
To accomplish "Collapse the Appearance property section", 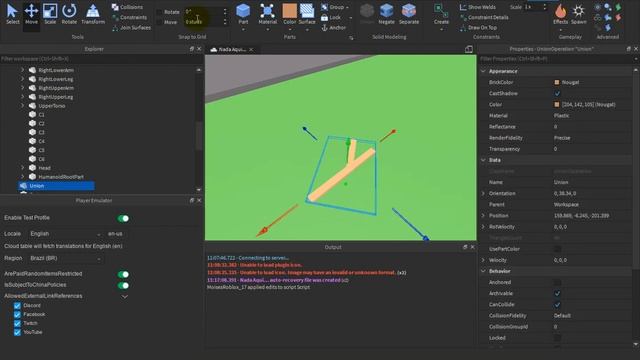I will (483, 71).
